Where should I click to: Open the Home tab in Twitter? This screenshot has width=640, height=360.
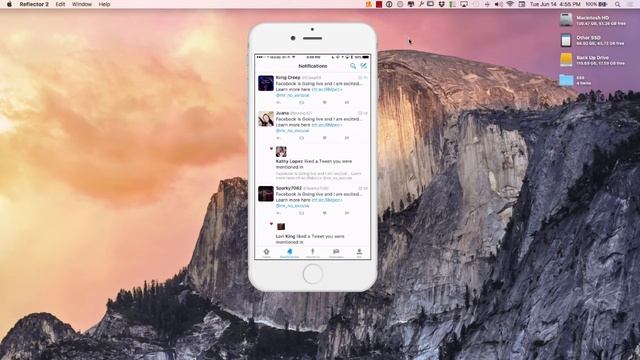pos(267,253)
